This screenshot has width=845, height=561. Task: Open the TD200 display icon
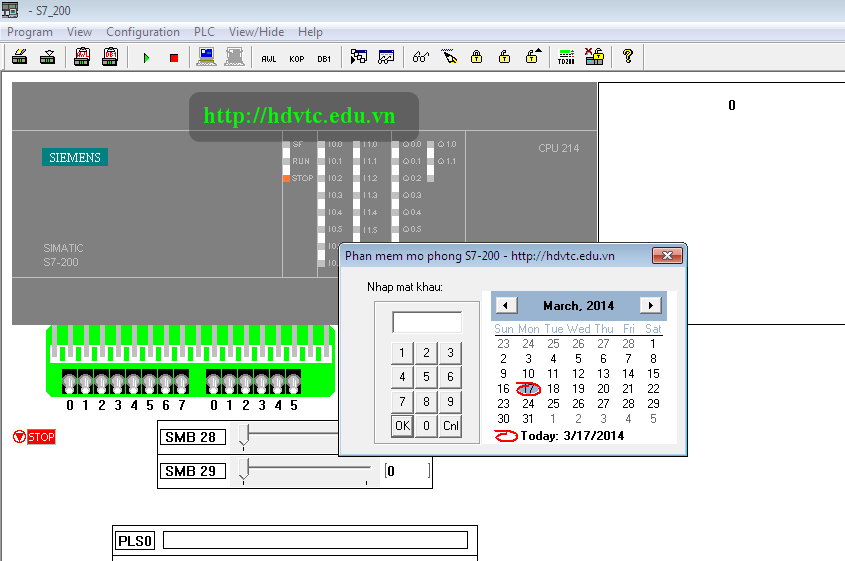566,57
